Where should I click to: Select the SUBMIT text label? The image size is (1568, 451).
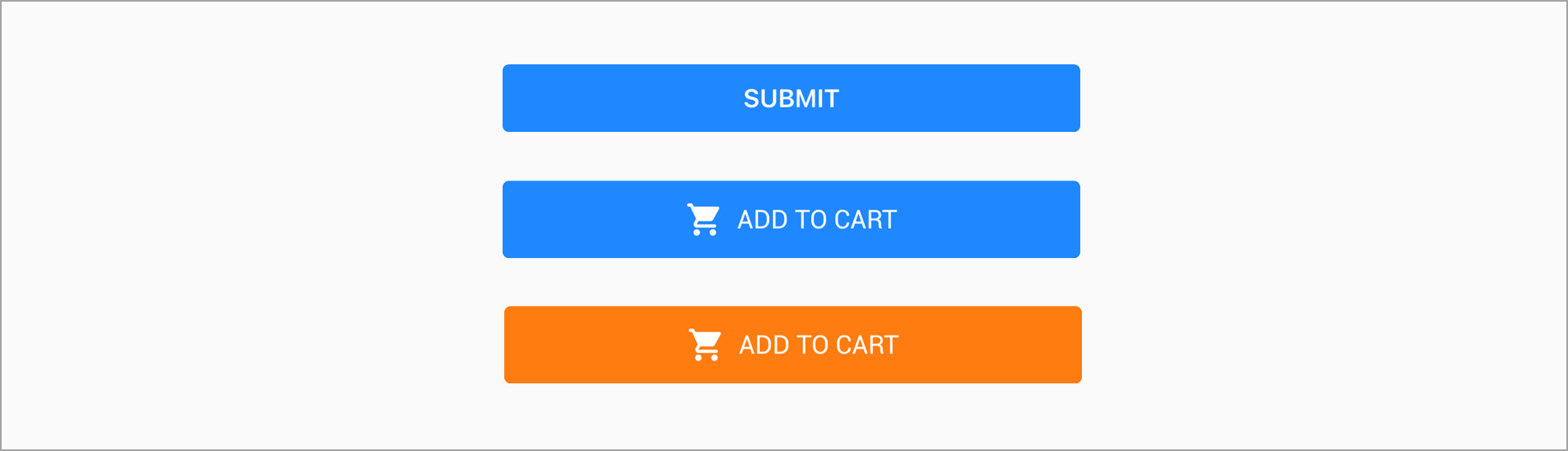pyautogui.click(x=791, y=99)
